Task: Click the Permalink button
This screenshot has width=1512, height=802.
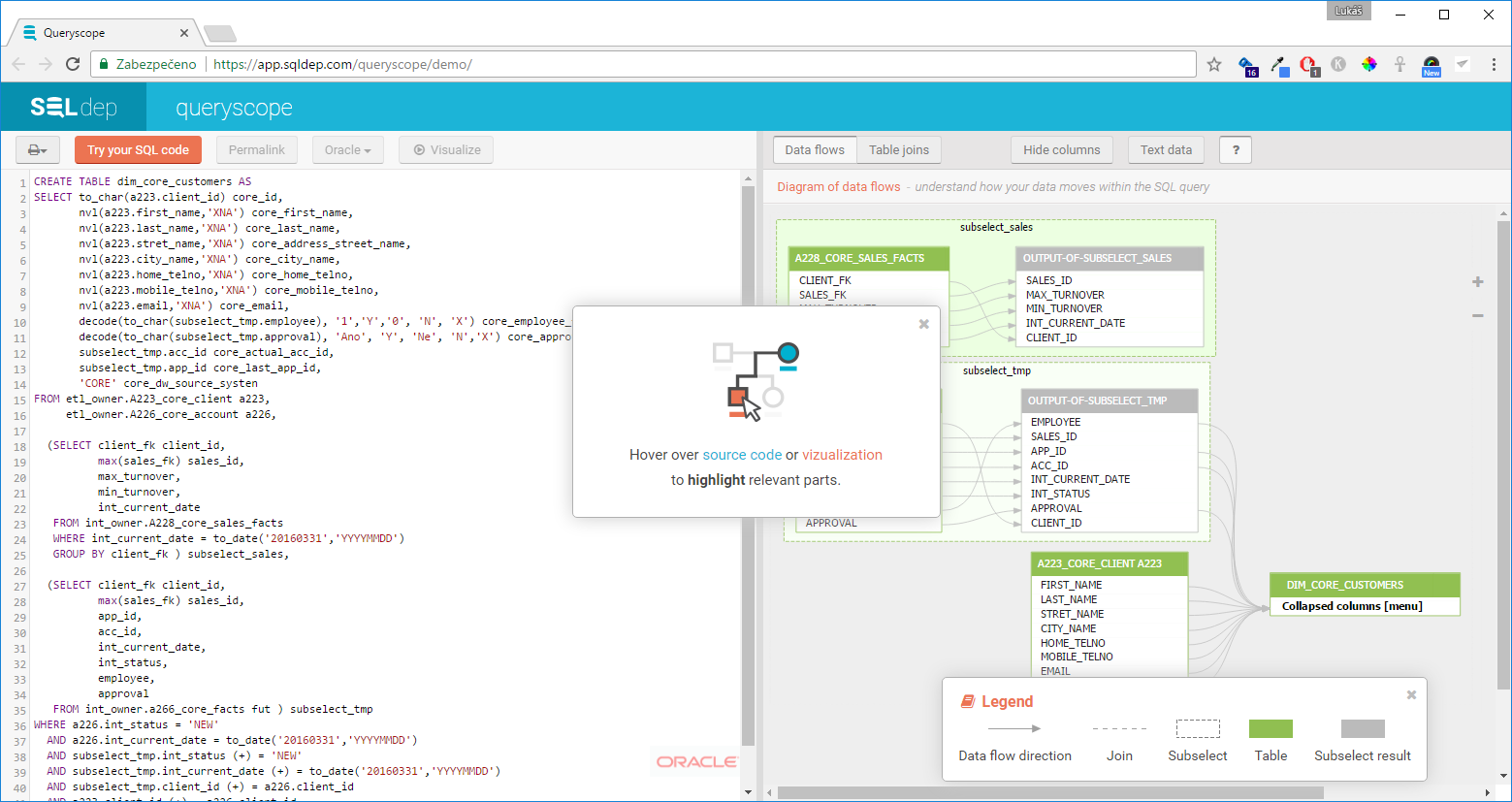Action: pos(257,150)
